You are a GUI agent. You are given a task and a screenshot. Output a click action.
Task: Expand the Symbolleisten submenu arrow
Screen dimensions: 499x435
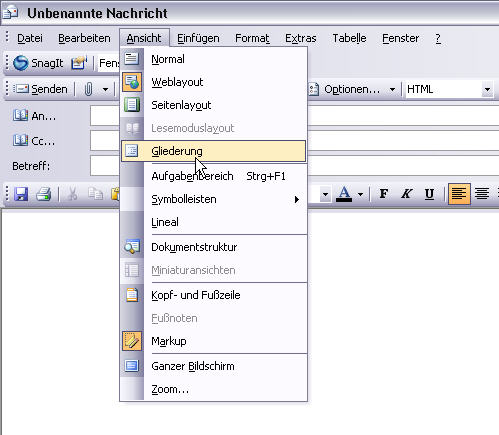pyautogui.click(x=296, y=199)
